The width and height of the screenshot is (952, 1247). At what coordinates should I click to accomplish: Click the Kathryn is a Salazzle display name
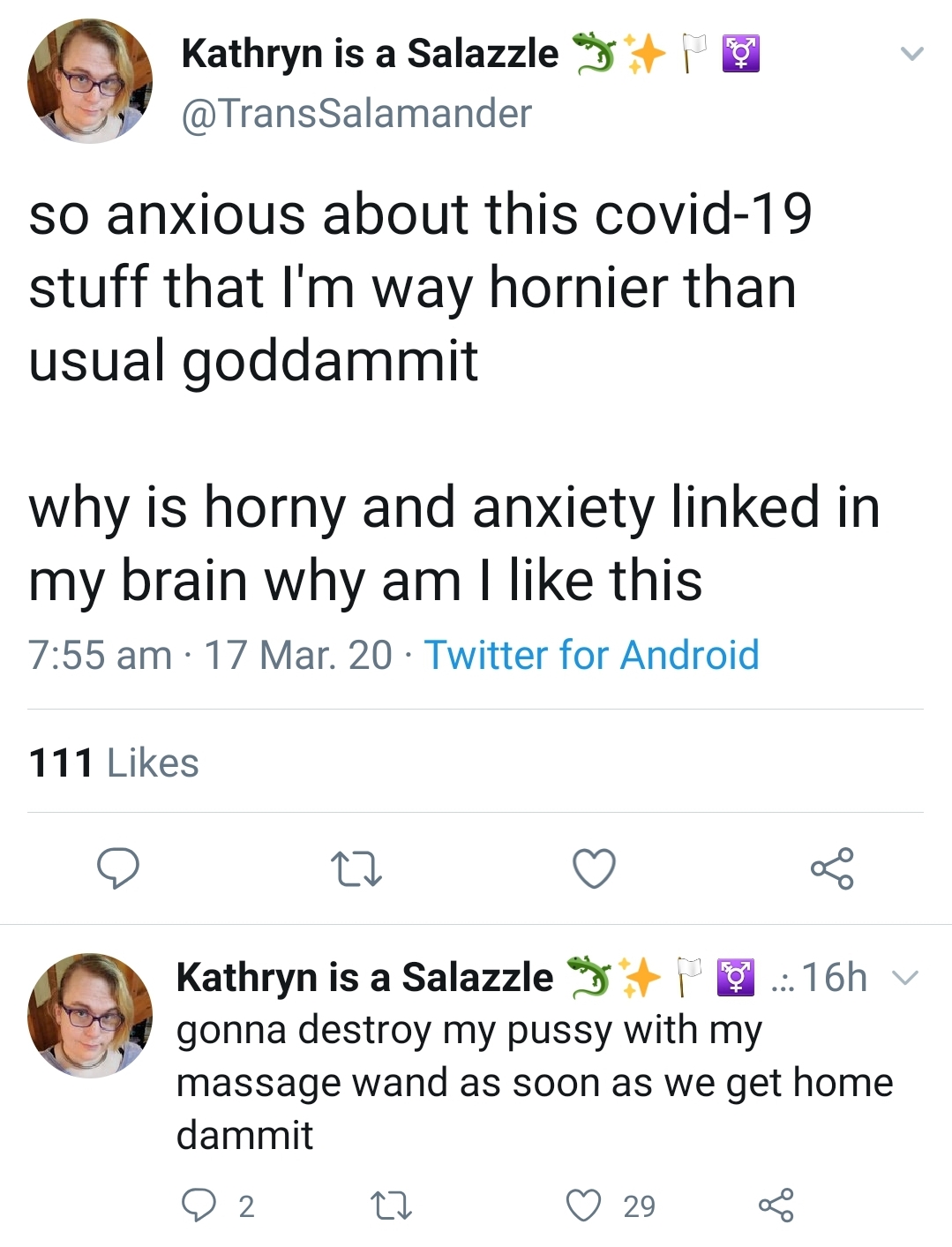[370, 54]
